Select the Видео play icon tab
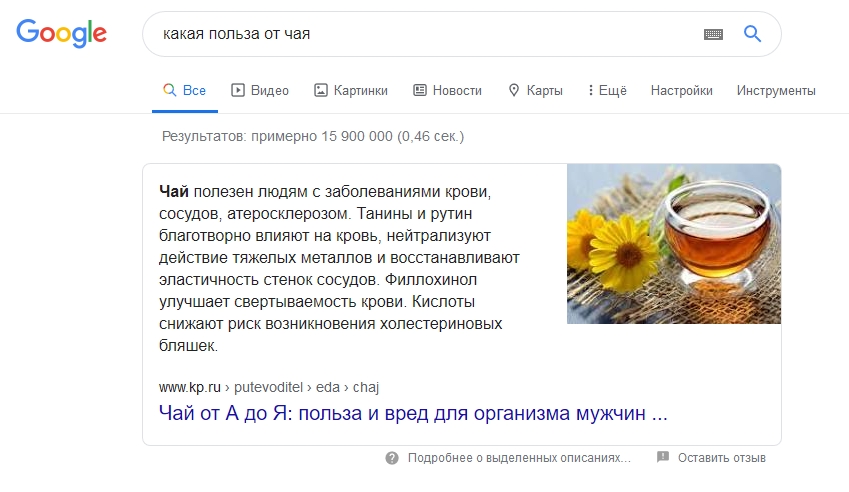Image resolution: width=849 pixels, height=492 pixels. pos(238,90)
